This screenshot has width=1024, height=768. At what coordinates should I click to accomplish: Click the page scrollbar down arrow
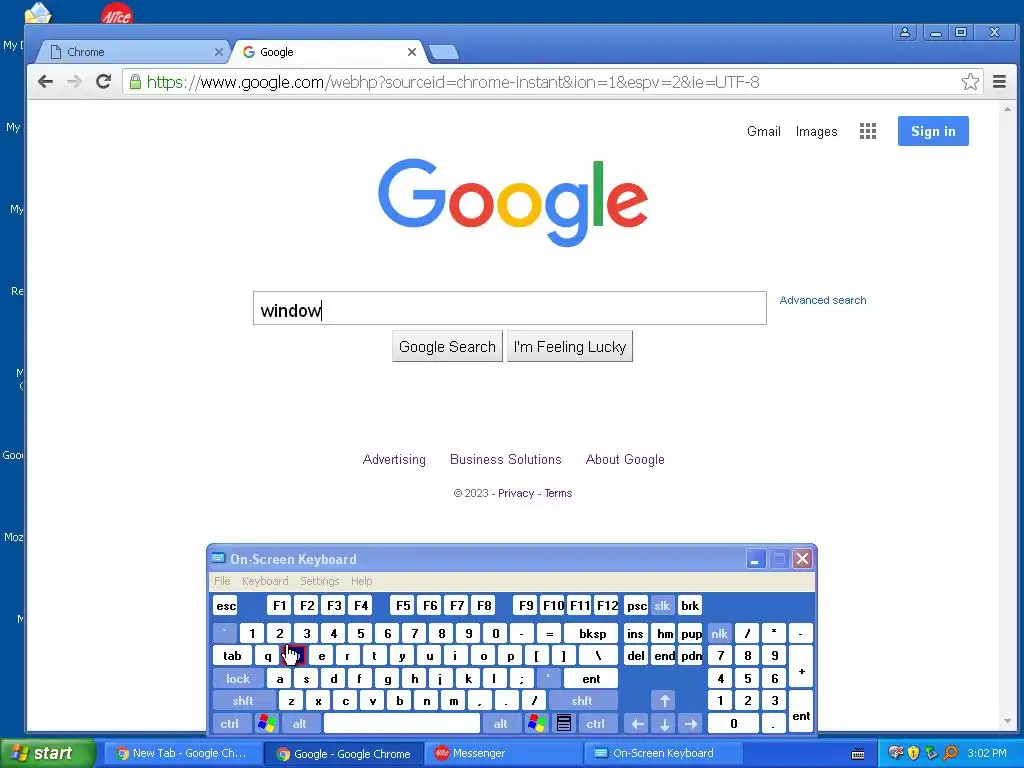1007,721
